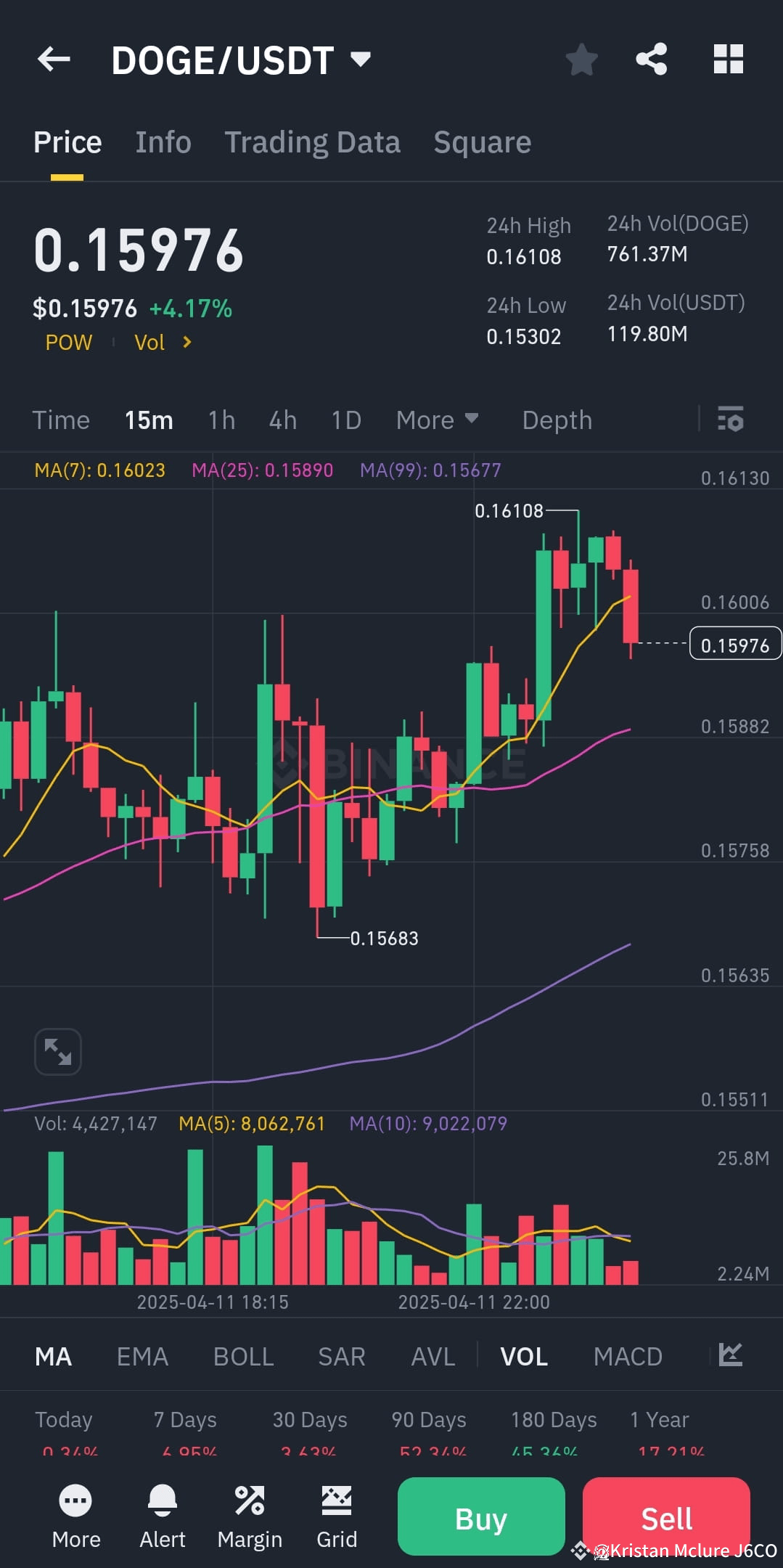Select the 1h timeframe
Screen dimensions: 783x1568
click(221, 420)
